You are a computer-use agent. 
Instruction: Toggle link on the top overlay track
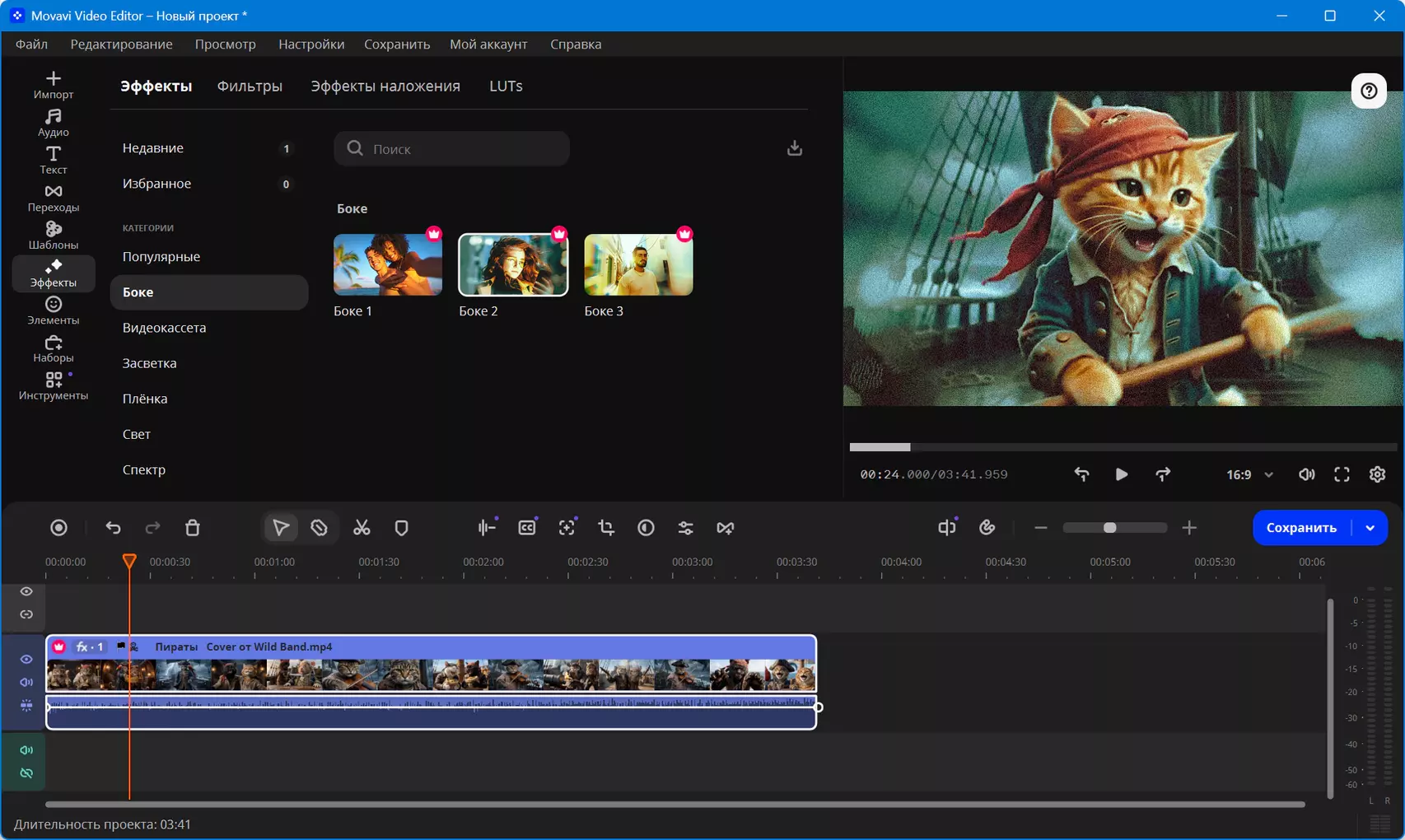click(x=26, y=614)
